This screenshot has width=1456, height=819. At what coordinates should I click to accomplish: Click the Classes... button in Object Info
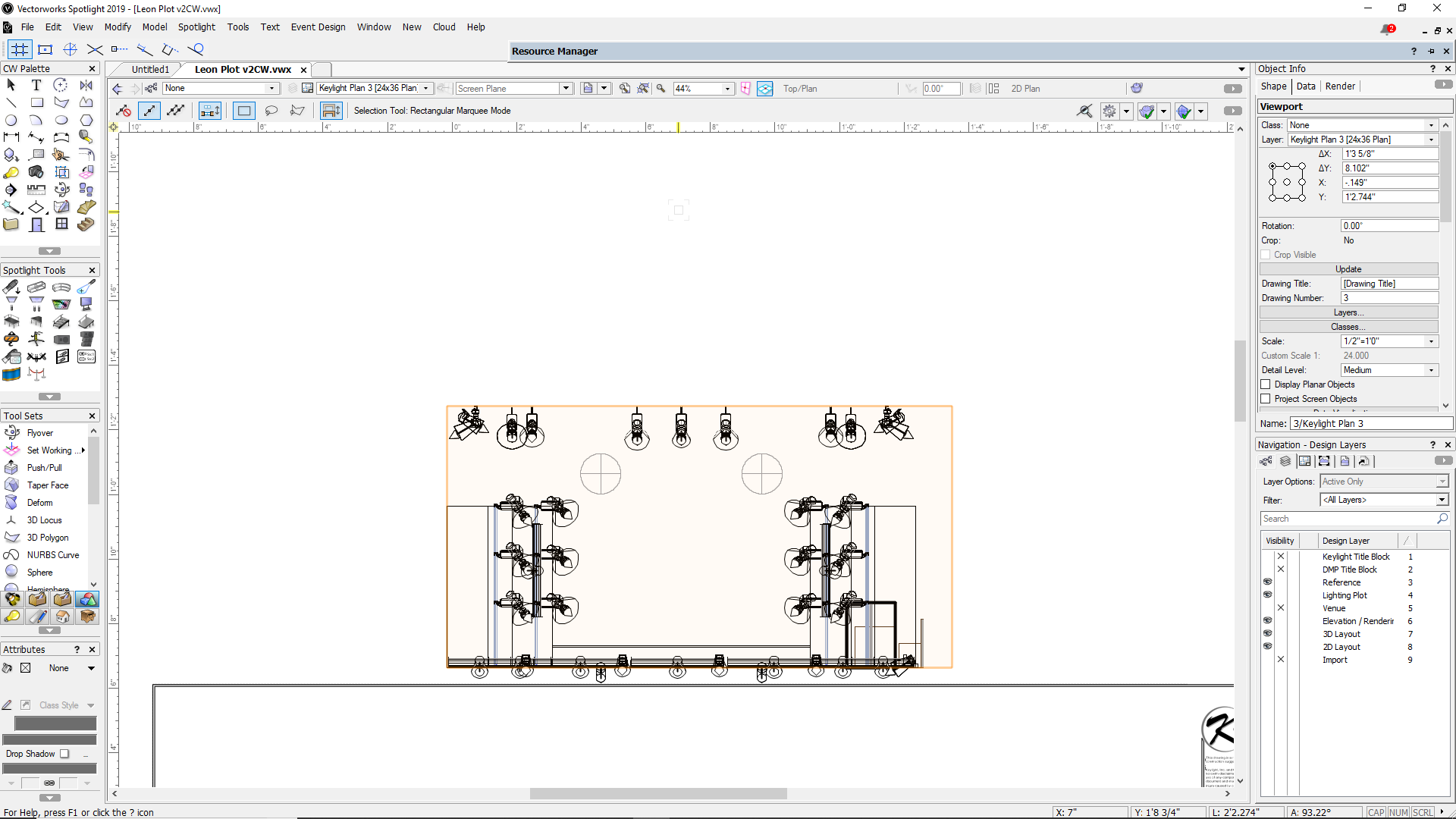click(1348, 326)
